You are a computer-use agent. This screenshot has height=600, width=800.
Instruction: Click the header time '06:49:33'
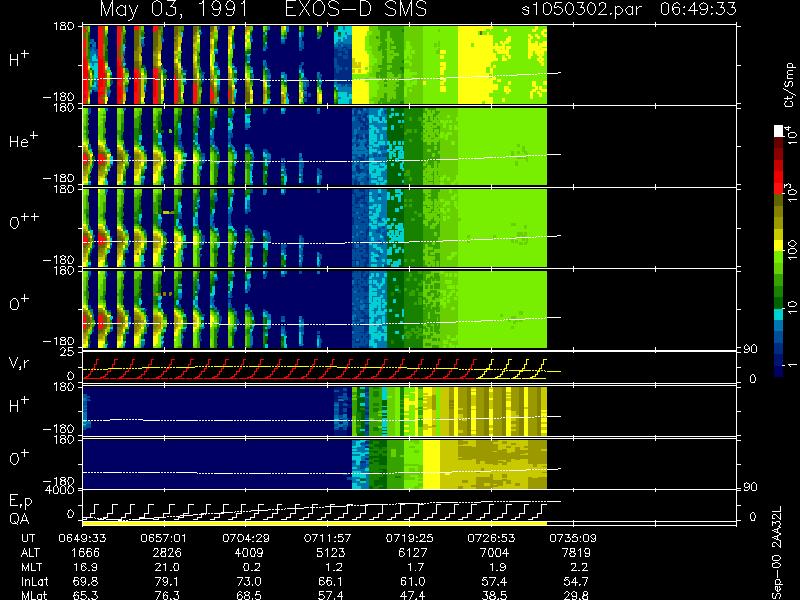point(698,9)
